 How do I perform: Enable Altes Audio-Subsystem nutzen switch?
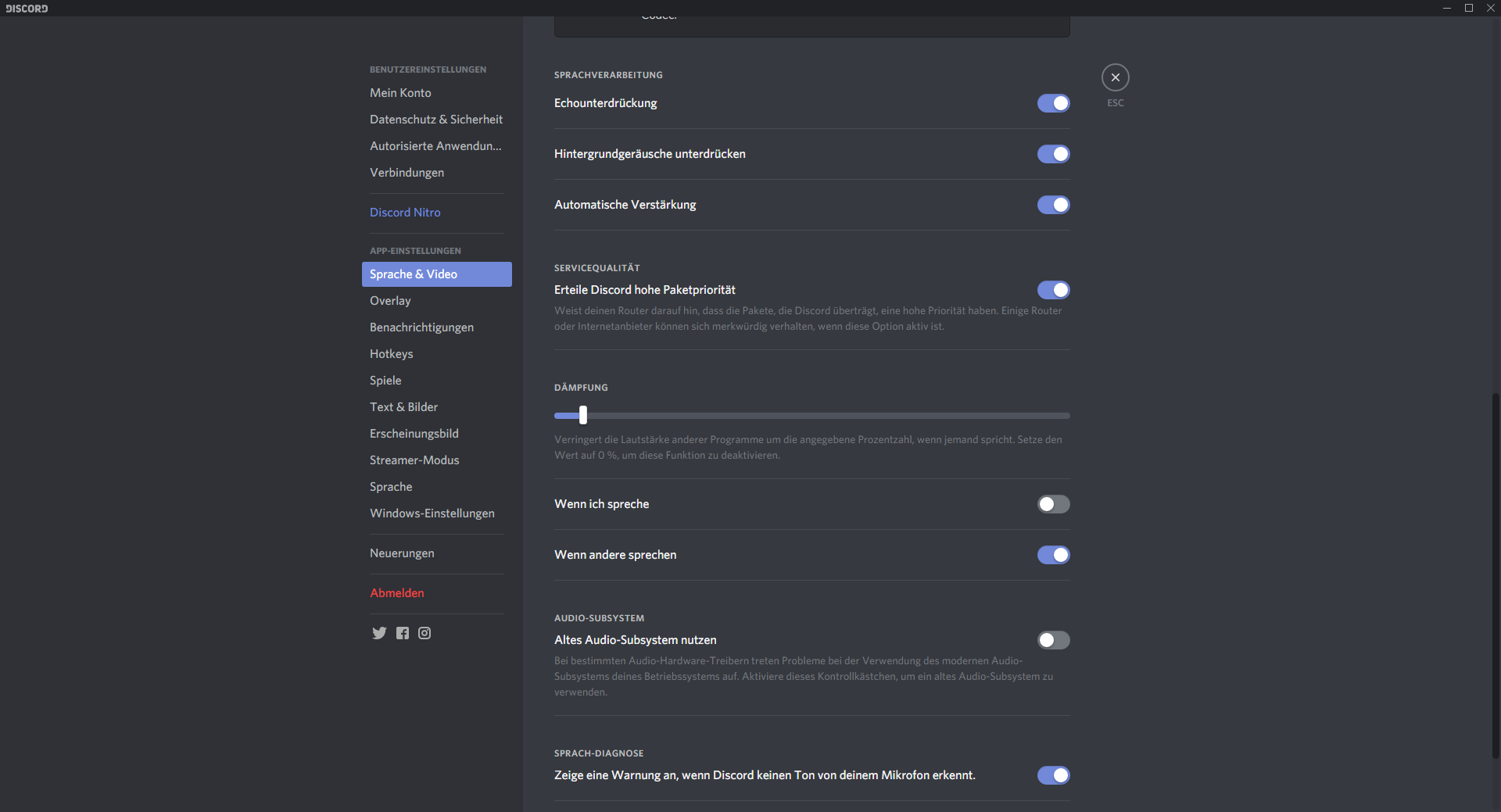click(1053, 640)
